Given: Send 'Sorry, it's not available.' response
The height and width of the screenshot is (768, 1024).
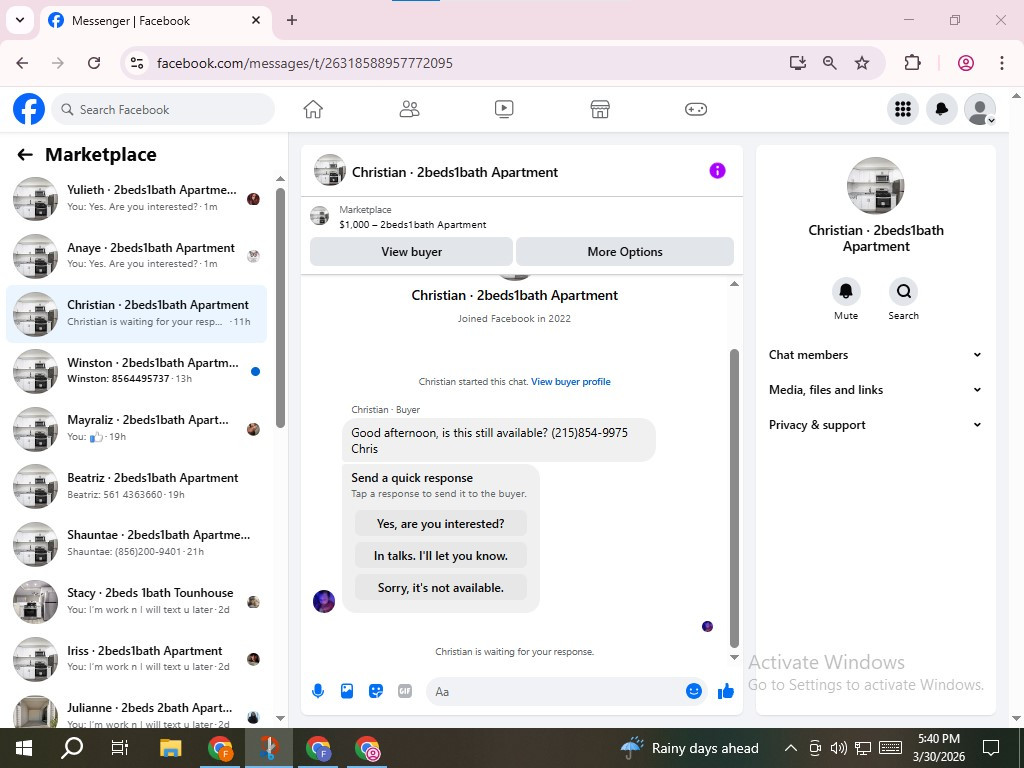Looking at the screenshot, I should pyautogui.click(x=441, y=588).
